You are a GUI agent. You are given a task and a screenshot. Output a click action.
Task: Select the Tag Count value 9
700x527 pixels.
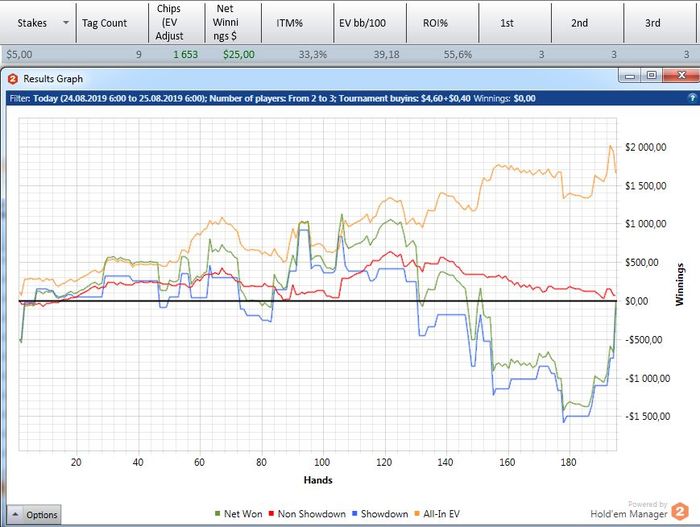(x=139, y=54)
